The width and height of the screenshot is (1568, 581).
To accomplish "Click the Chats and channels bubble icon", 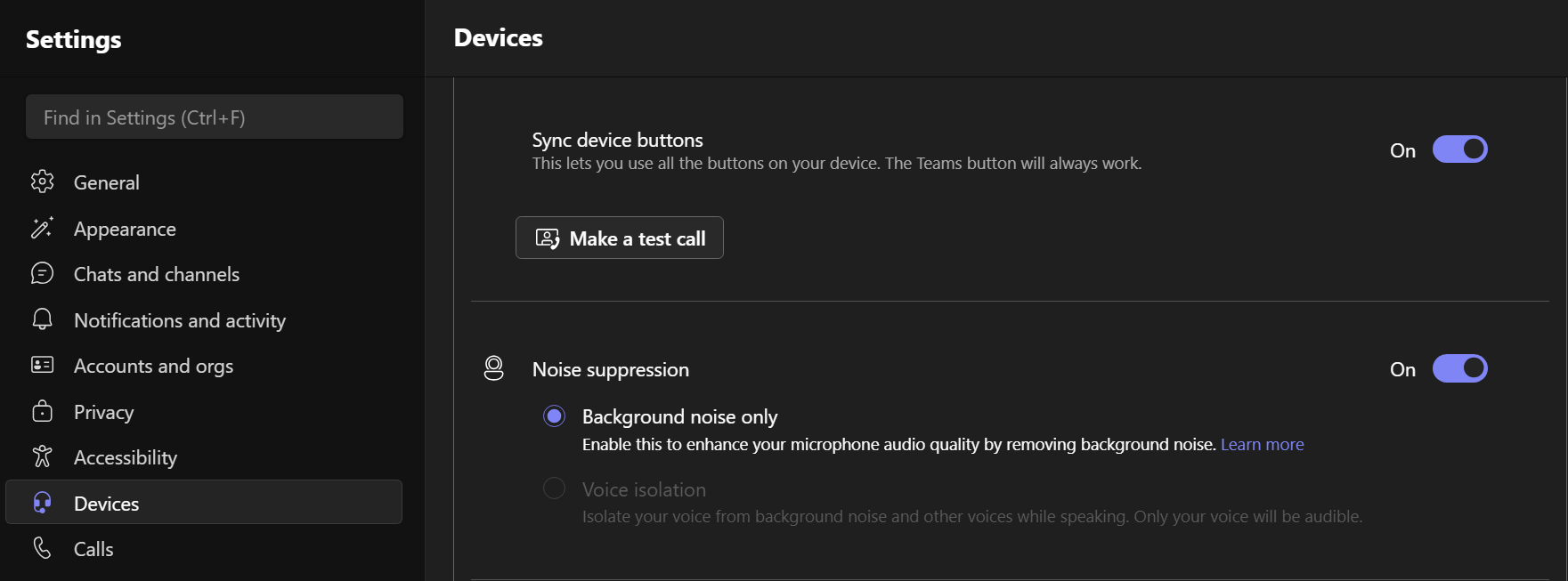I will 42,273.
